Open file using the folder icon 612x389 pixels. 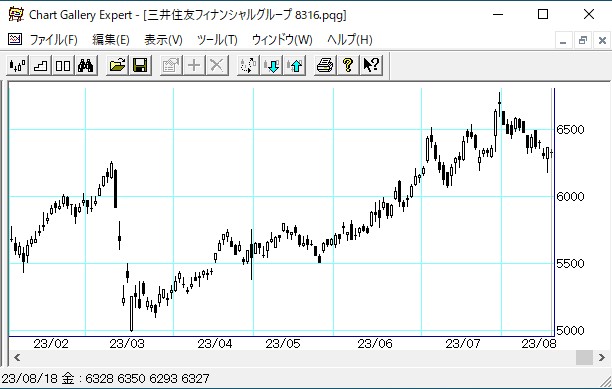117,65
